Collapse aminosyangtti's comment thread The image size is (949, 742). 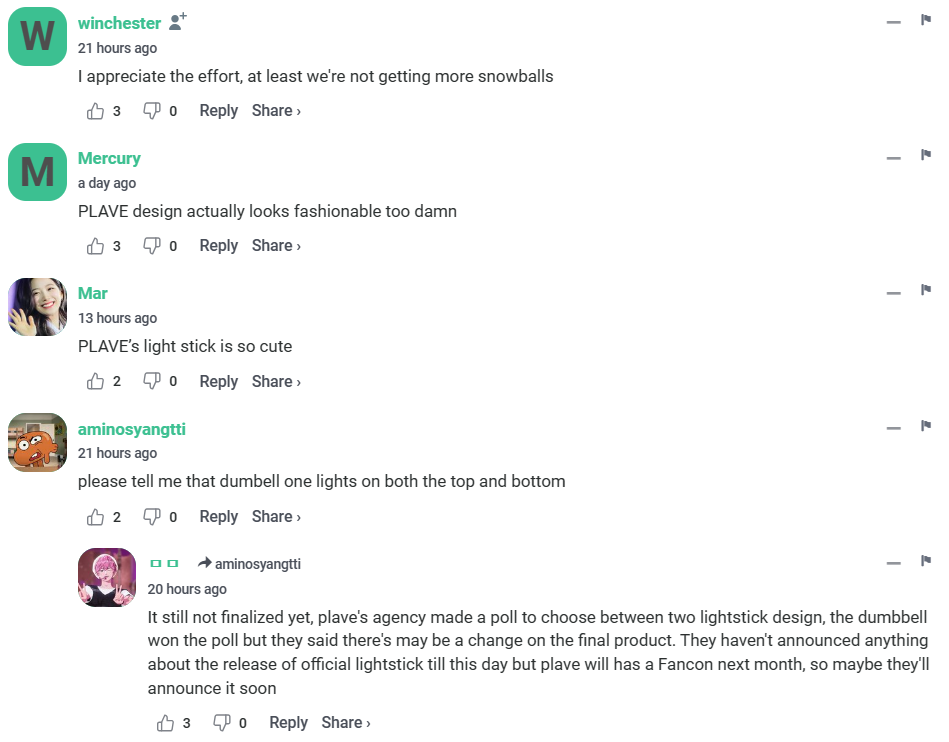pos(894,428)
